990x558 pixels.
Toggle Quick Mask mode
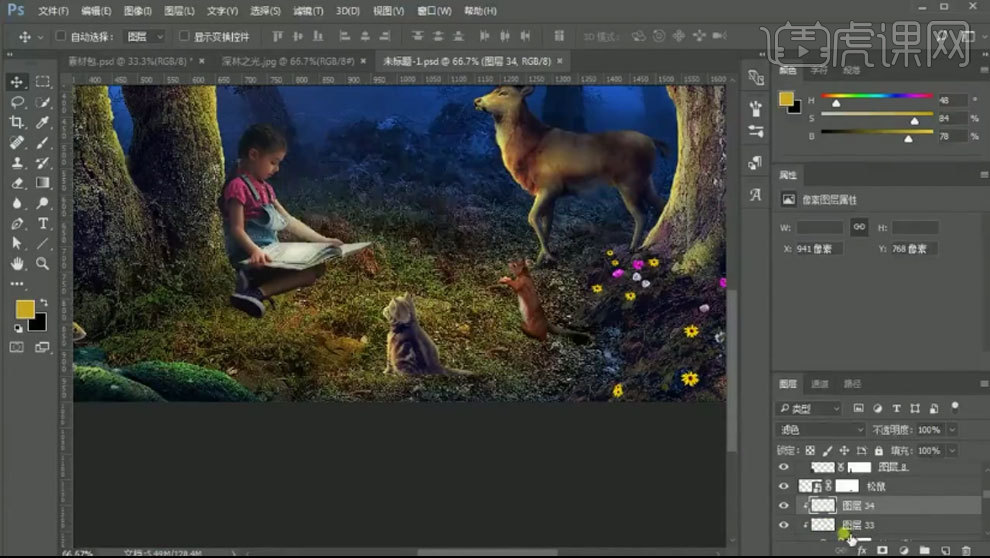pos(17,347)
